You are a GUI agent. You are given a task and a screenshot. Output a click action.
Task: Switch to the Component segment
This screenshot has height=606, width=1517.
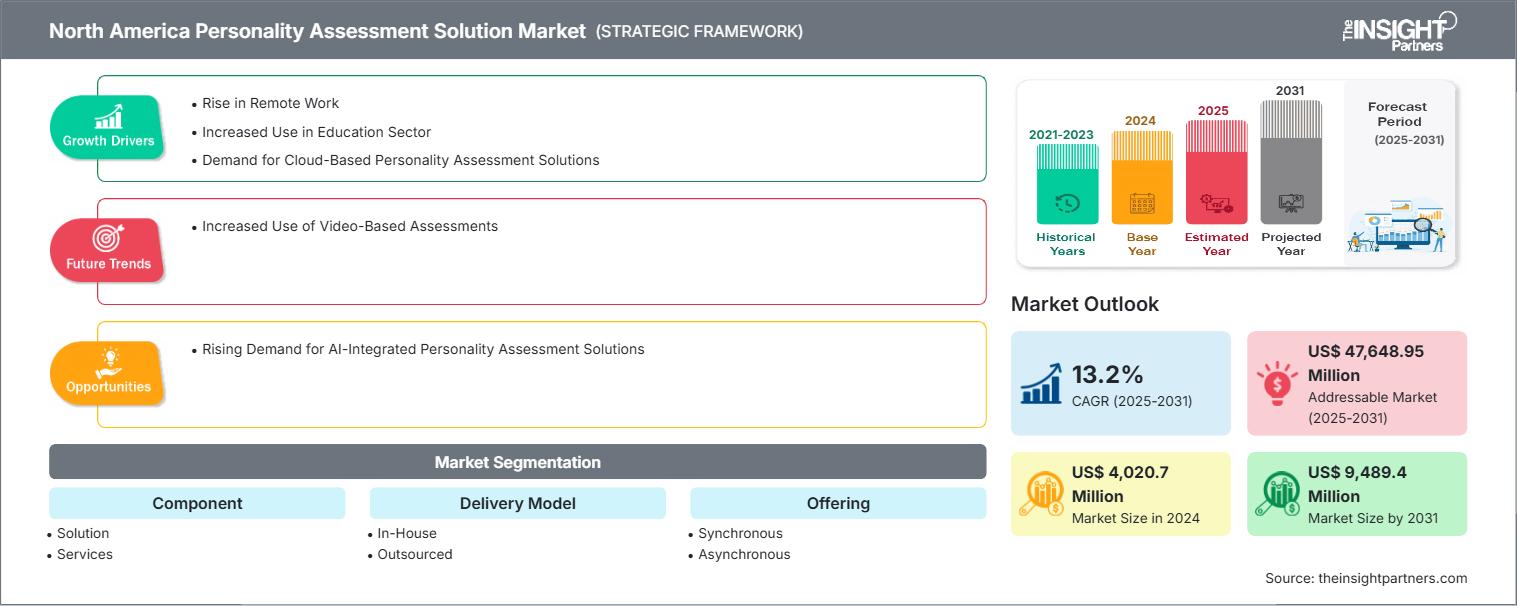(x=197, y=503)
